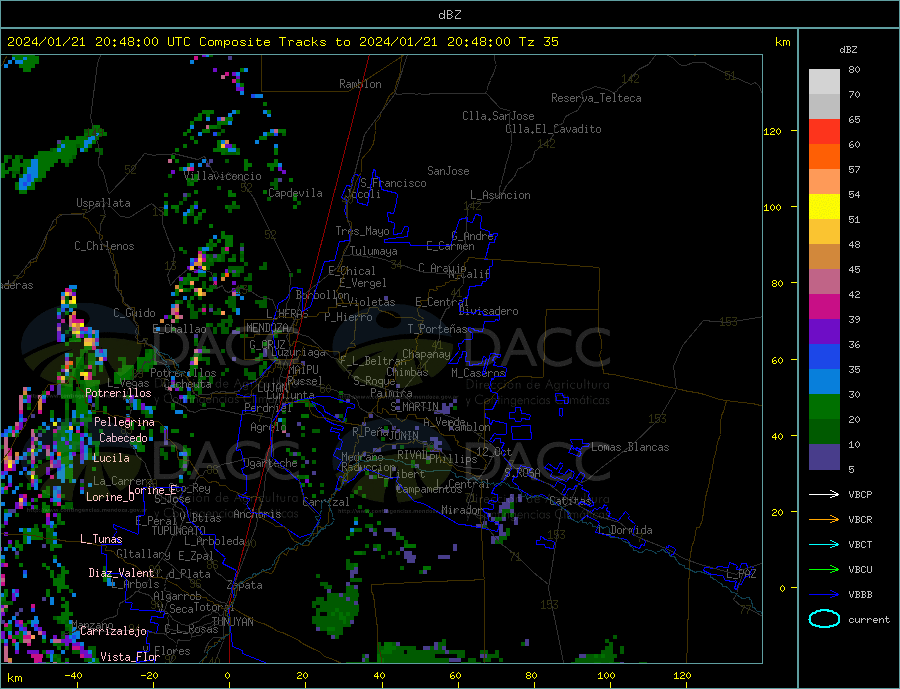
Task: Click the orange VBCR arrow in legend
Action: (x=824, y=520)
